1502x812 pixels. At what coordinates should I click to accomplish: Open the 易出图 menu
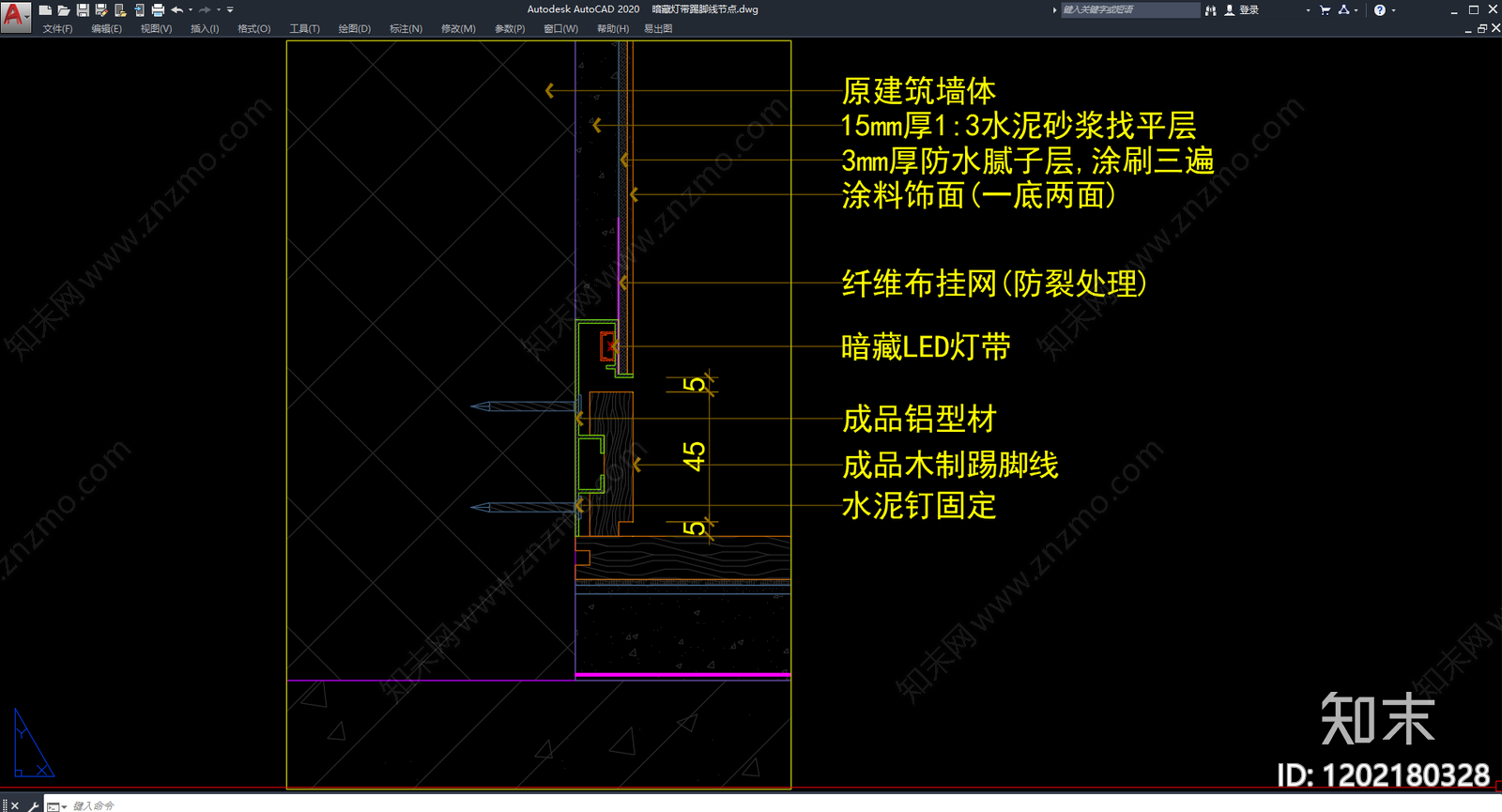tap(658, 29)
